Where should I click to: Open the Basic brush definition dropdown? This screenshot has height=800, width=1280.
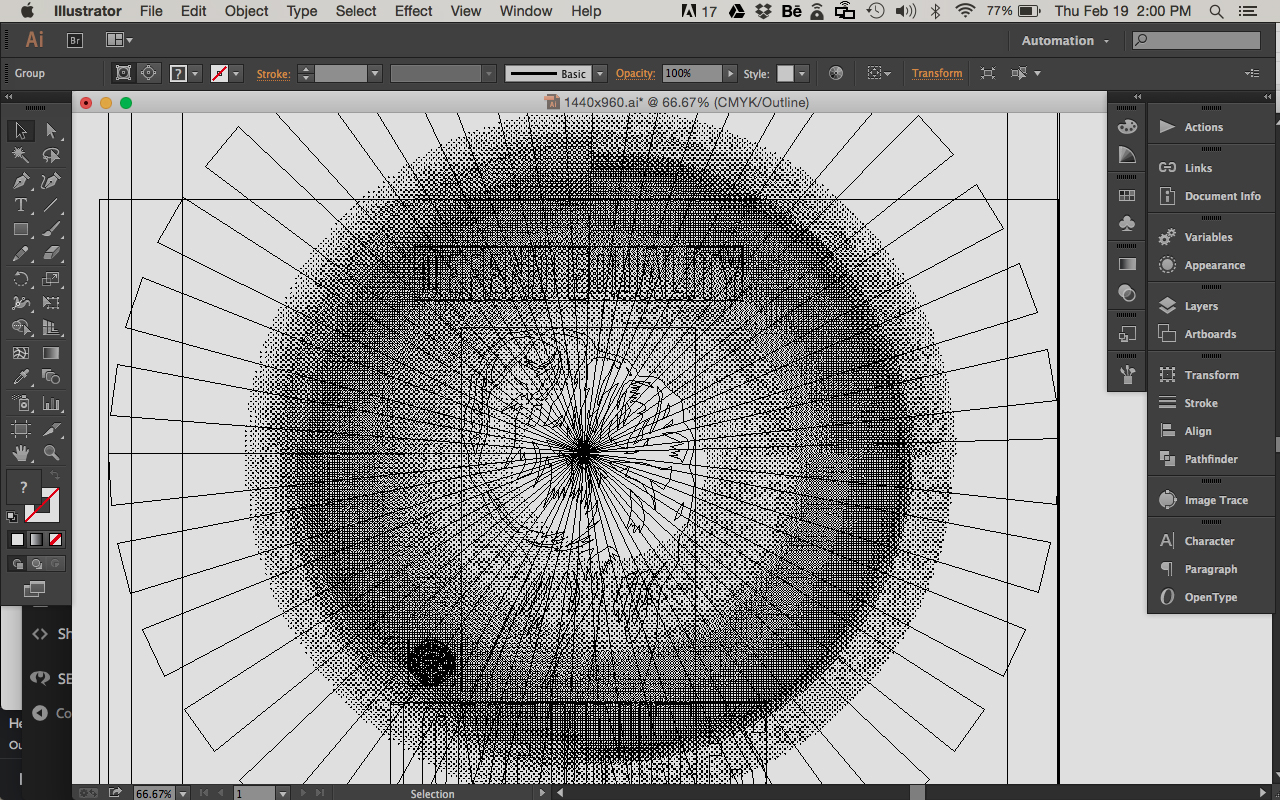[x=600, y=74]
